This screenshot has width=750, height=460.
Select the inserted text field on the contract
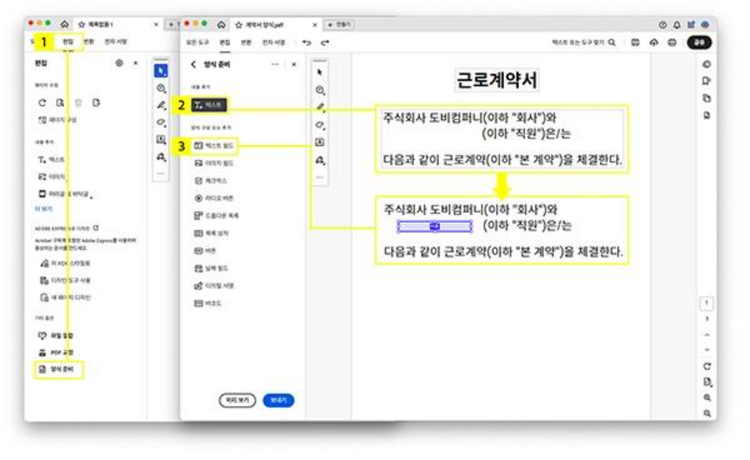tap(434, 226)
